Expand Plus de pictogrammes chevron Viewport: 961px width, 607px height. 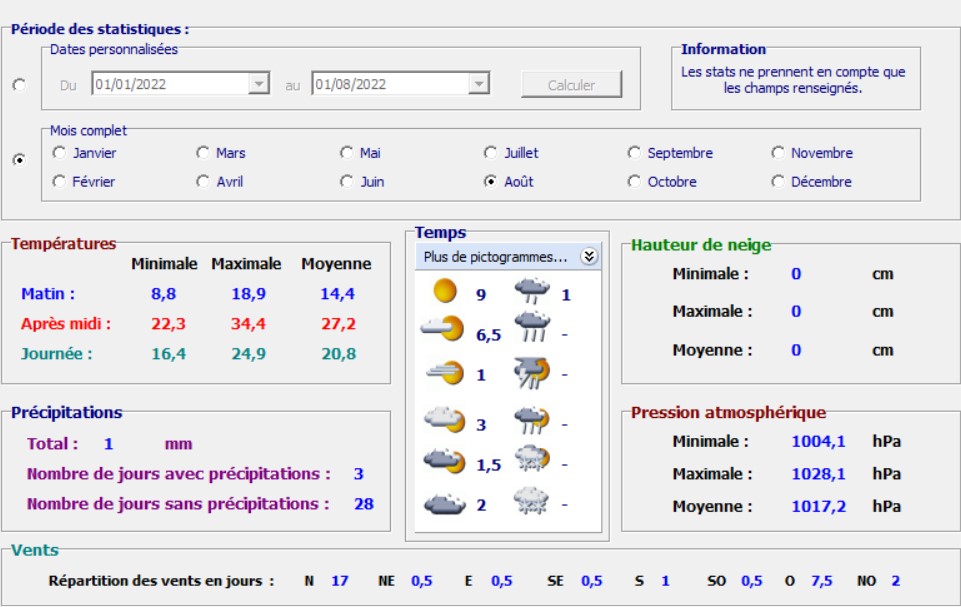coord(589,256)
